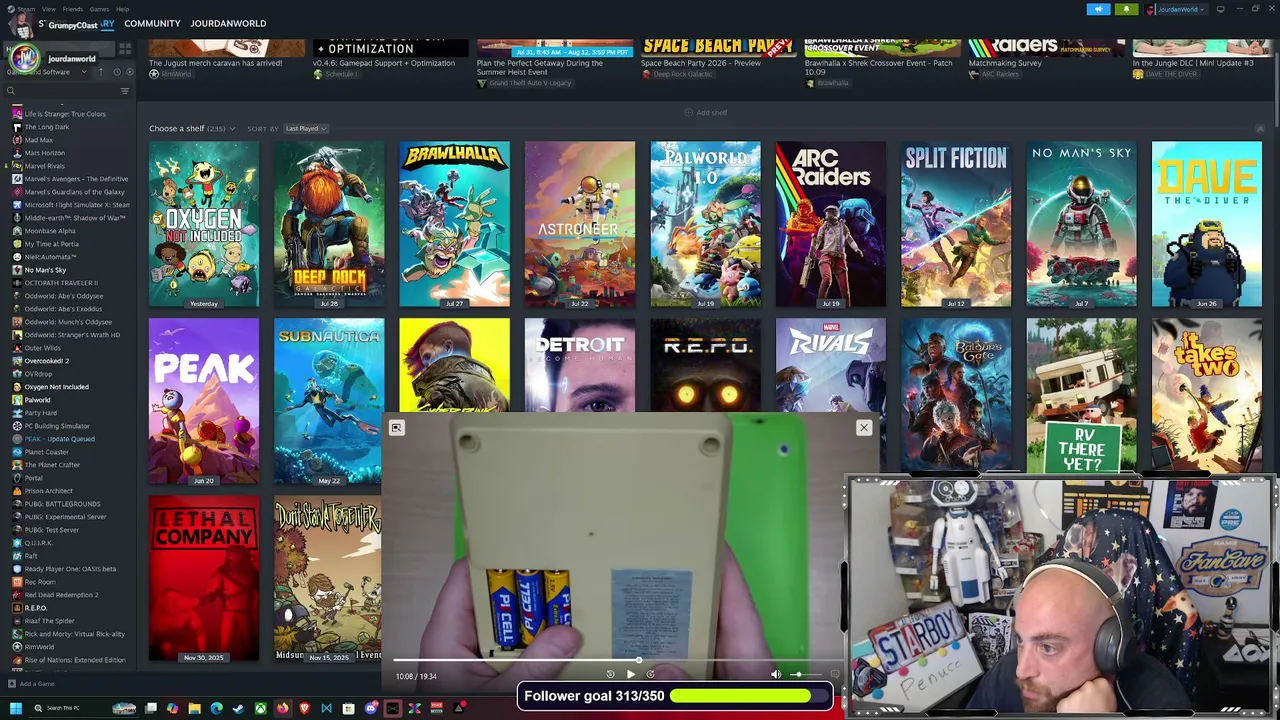Open the JOURDANWORLD profile tab

[228, 23]
